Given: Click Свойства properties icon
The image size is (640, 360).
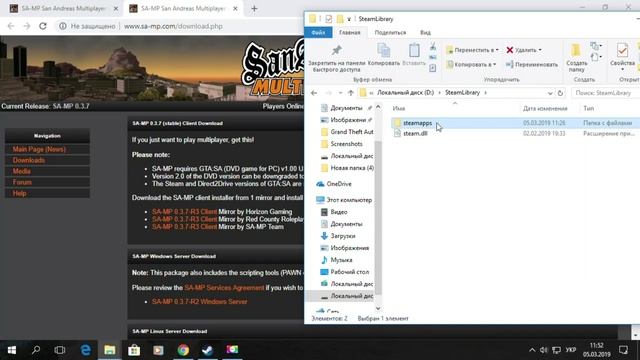Looking at the screenshot, I should click(622, 51).
